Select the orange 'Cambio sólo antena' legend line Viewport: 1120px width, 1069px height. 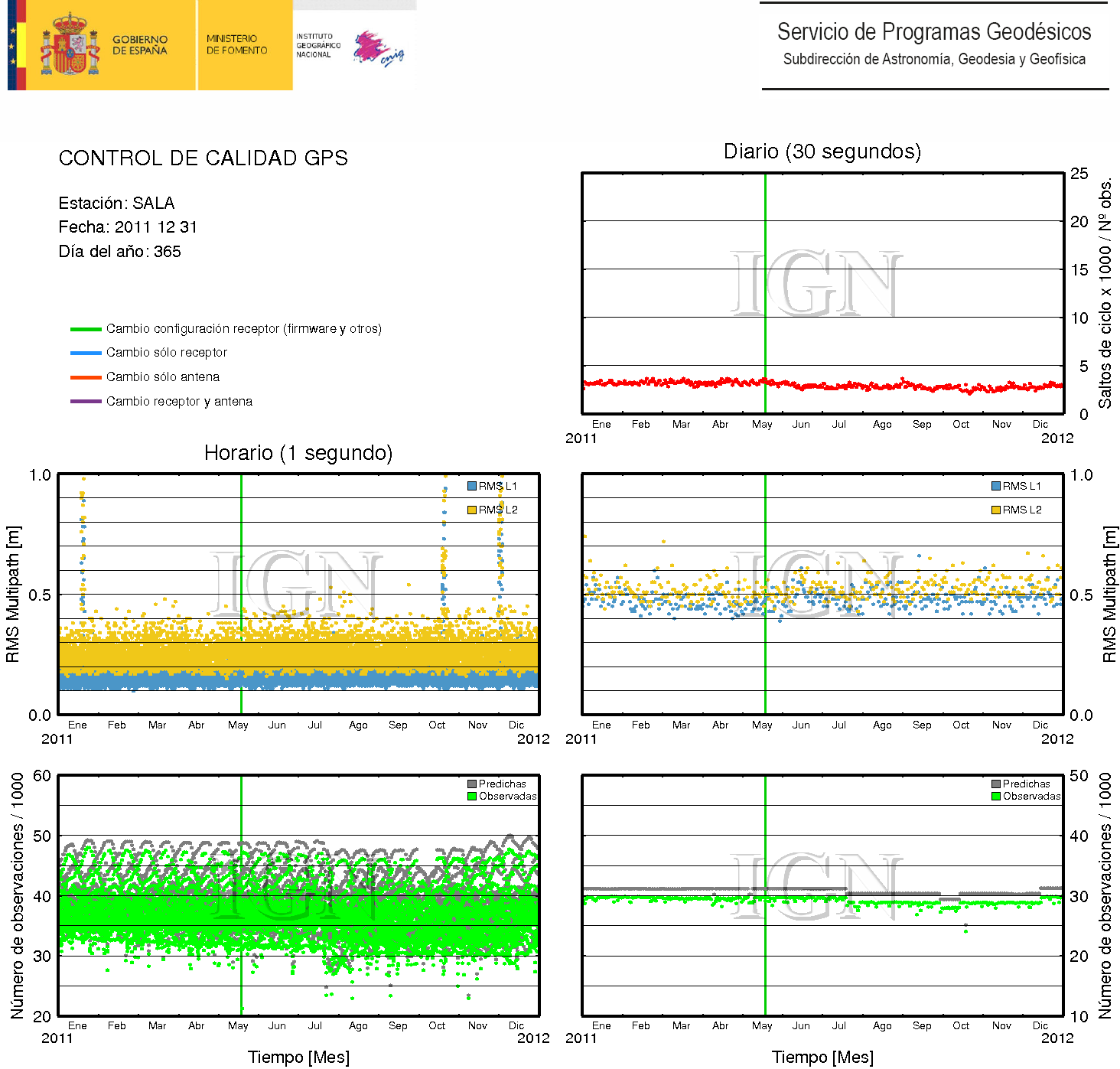coord(86,377)
